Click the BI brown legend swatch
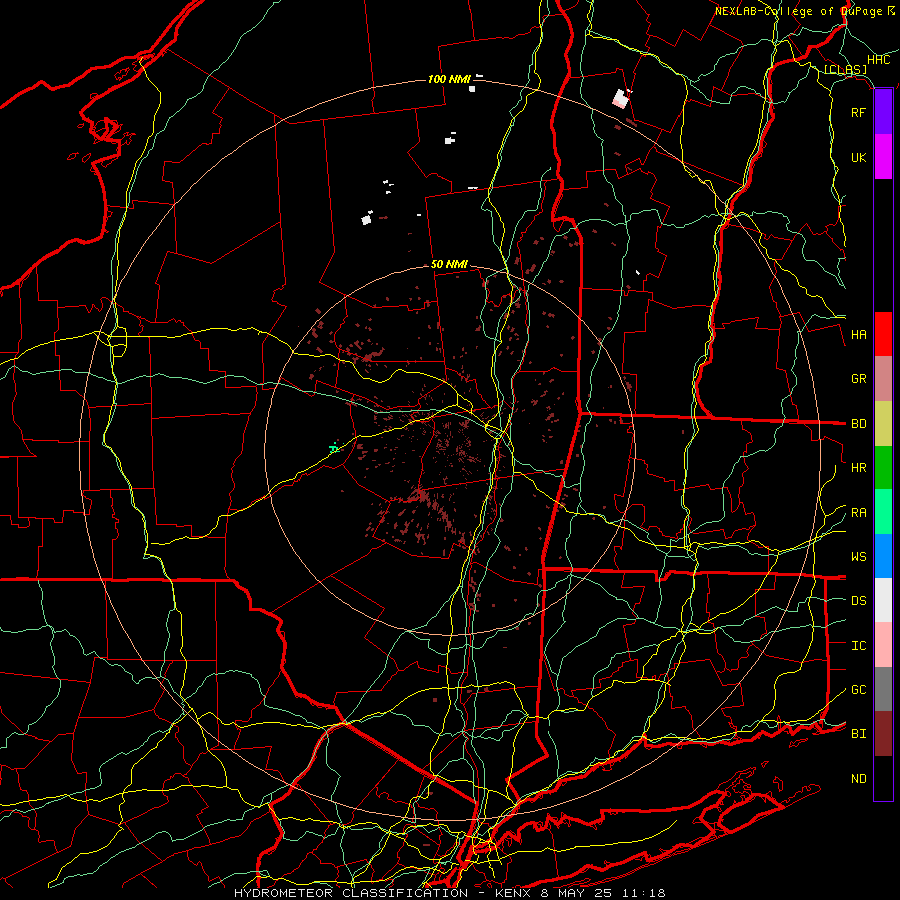The height and width of the screenshot is (900, 900). point(883,734)
